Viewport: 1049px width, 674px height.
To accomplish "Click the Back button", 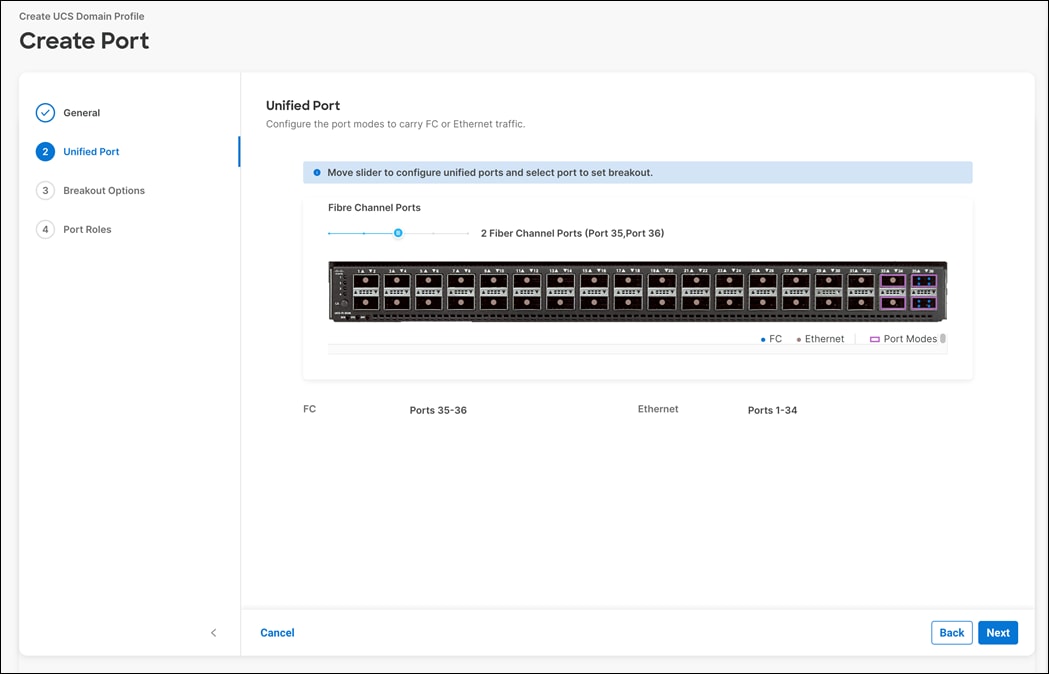I will (x=951, y=632).
